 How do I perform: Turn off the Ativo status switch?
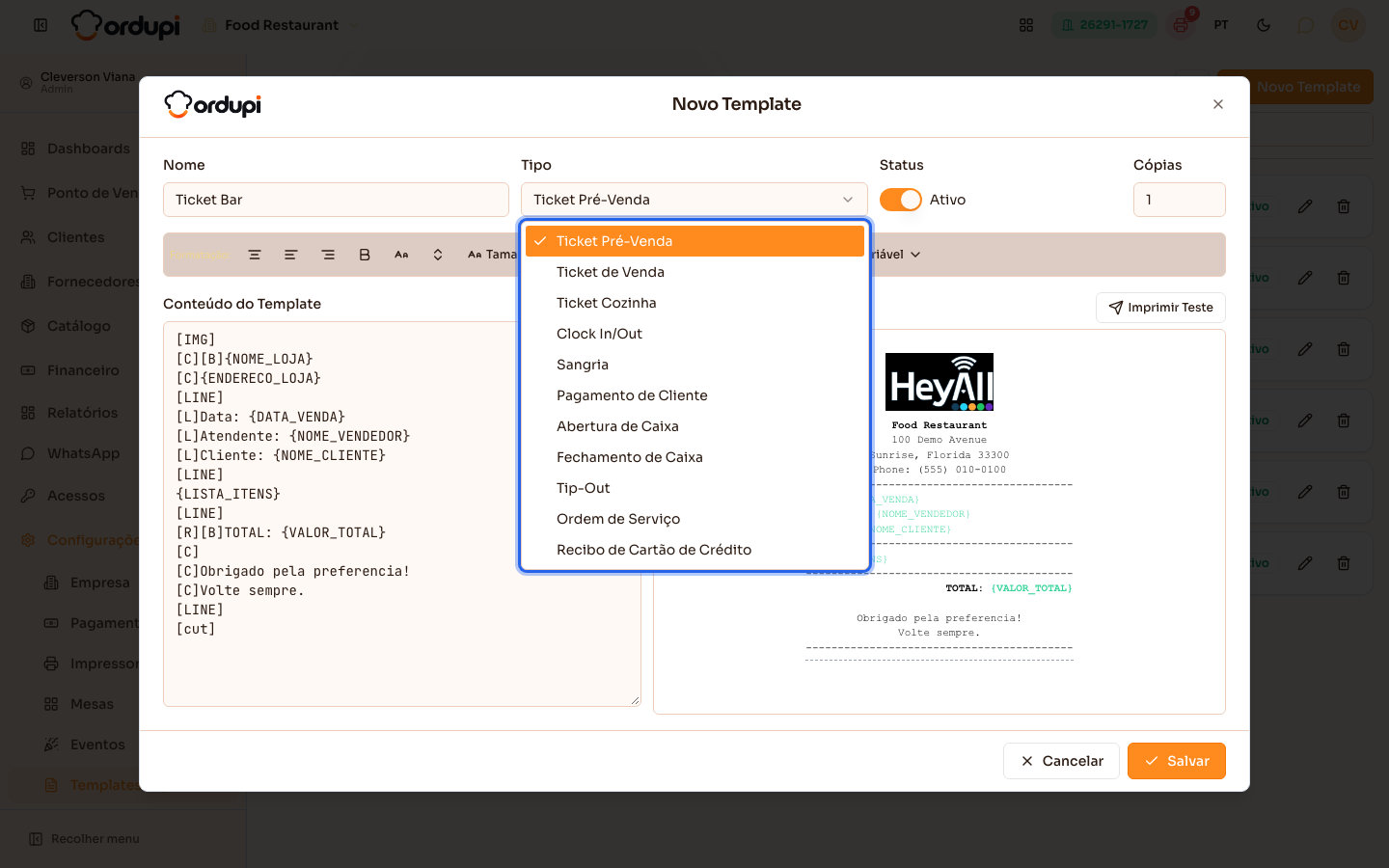(901, 200)
